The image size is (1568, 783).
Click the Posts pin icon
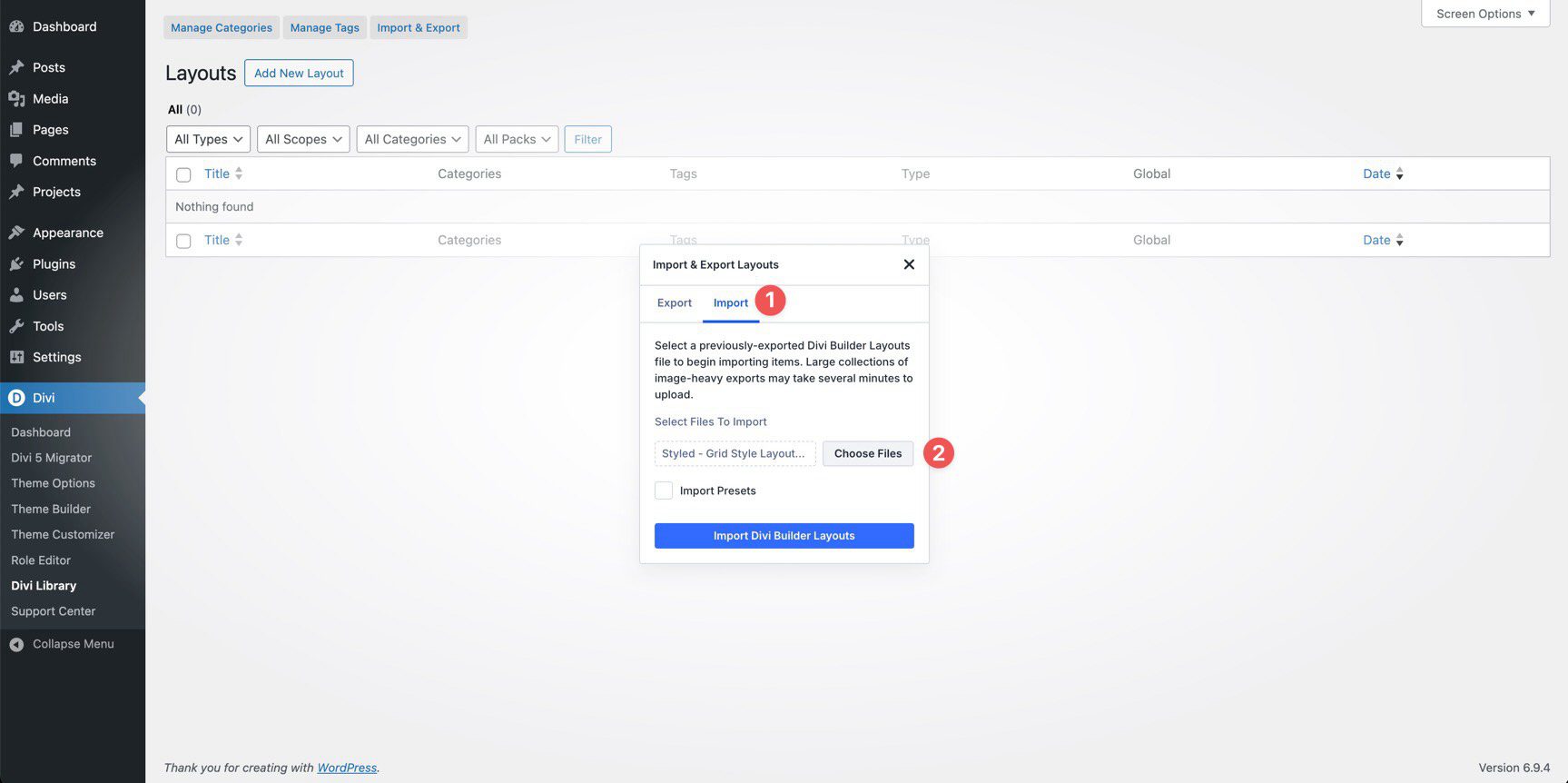point(16,67)
